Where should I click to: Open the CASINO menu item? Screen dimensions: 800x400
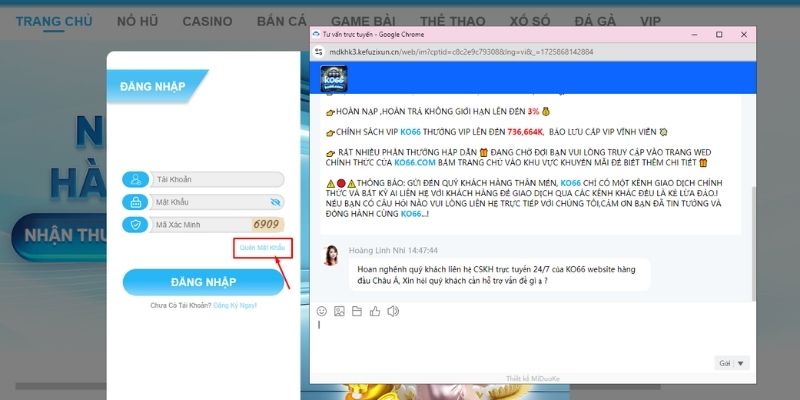pos(207,21)
